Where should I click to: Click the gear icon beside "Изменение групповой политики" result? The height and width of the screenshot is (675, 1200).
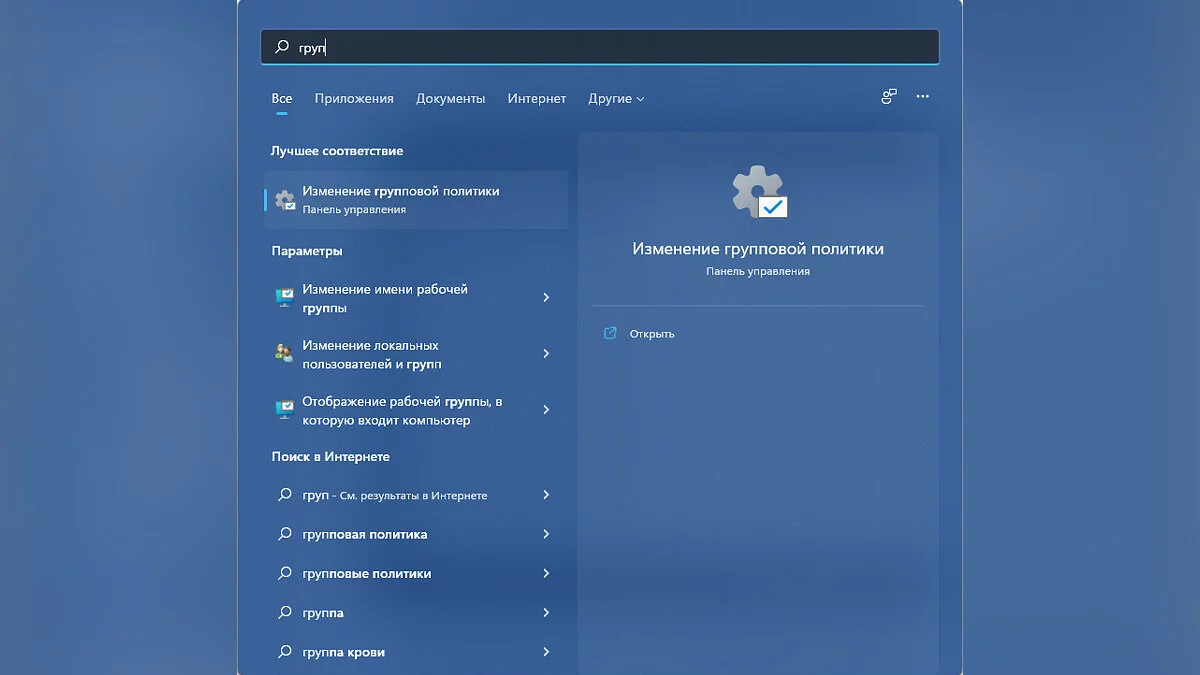click(x=285, y=200)
